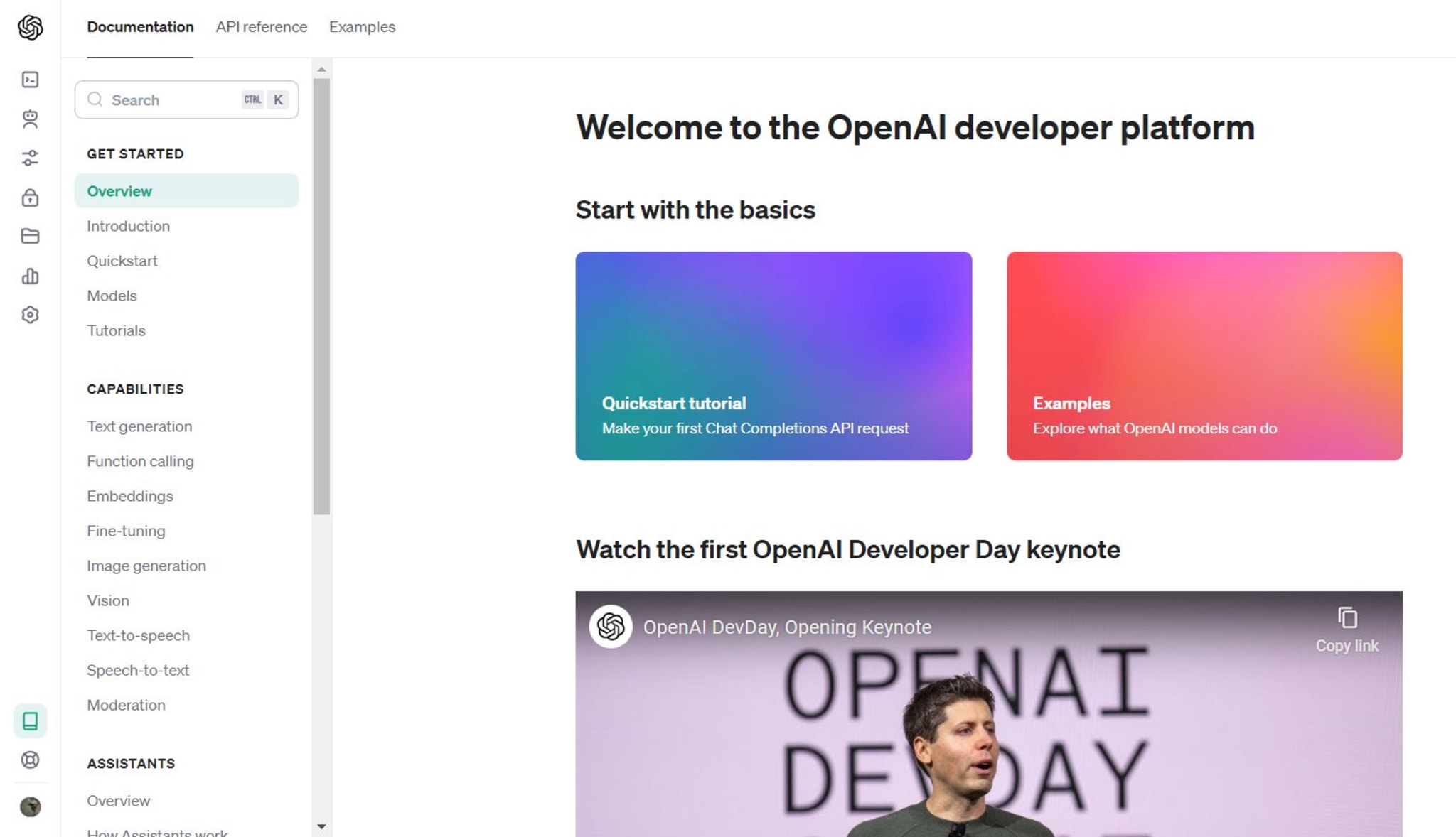This screenshot has height=837, width=1456.
Task: Click the Copy link icon on video
Action: coord(1347,617)
